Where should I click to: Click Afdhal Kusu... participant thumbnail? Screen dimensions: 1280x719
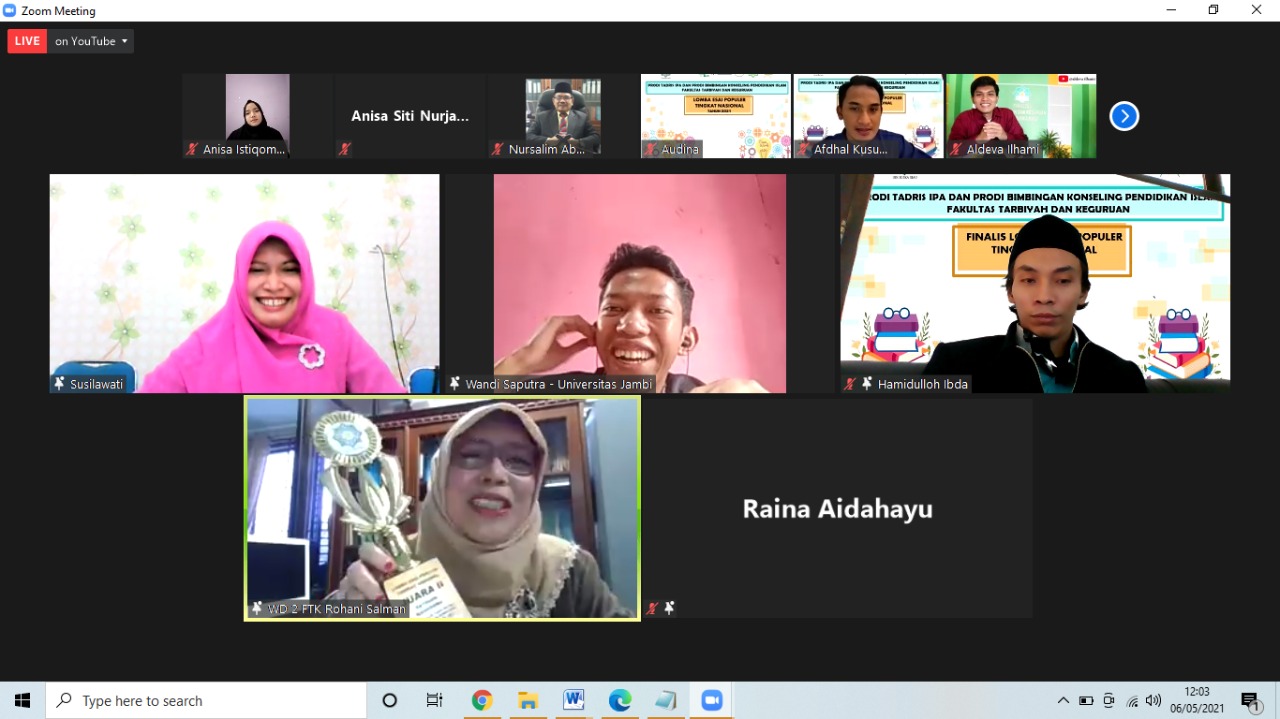pyautogui.click(x=868, y=116)
